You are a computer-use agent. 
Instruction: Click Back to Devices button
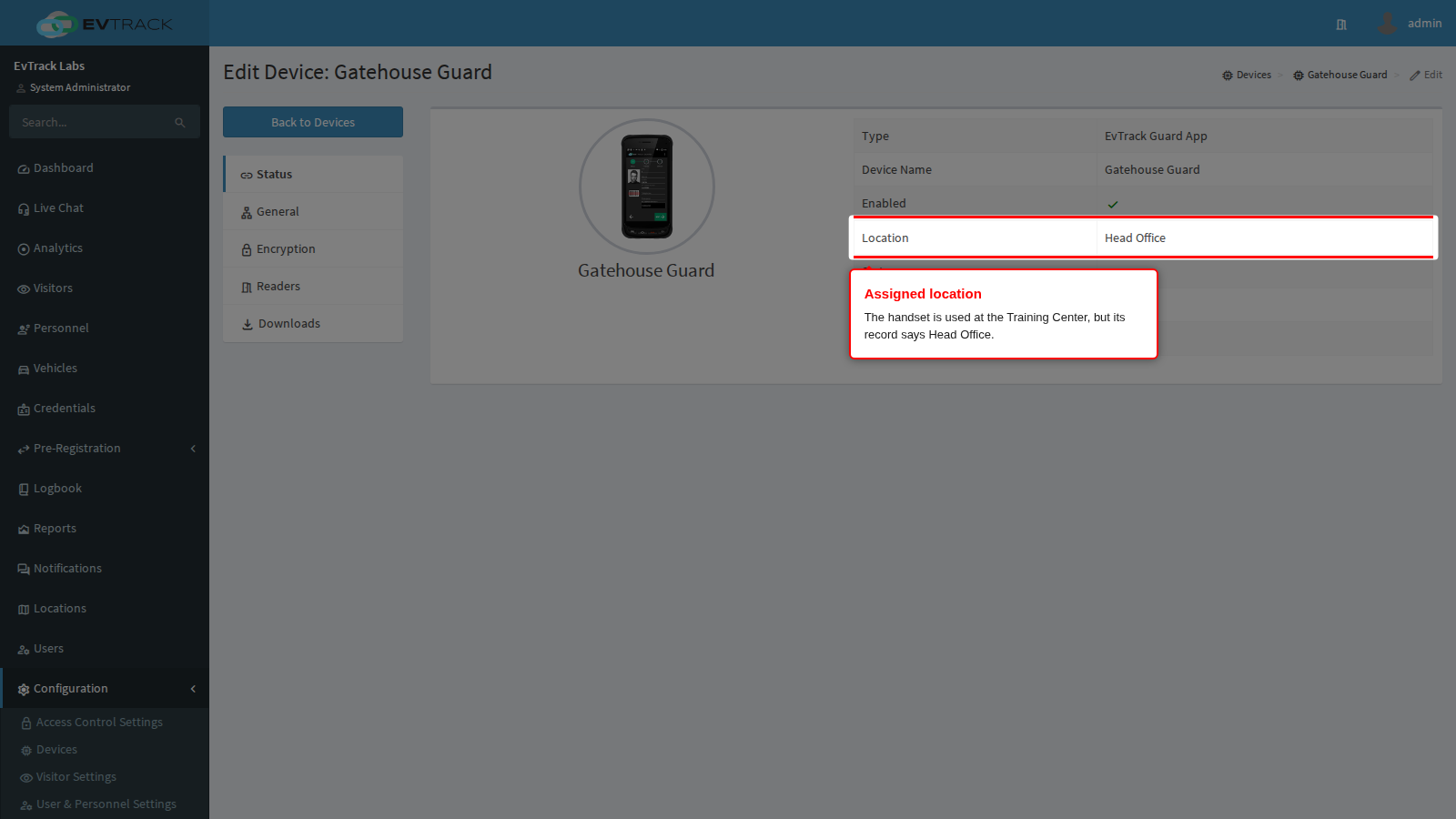(313, 122)
